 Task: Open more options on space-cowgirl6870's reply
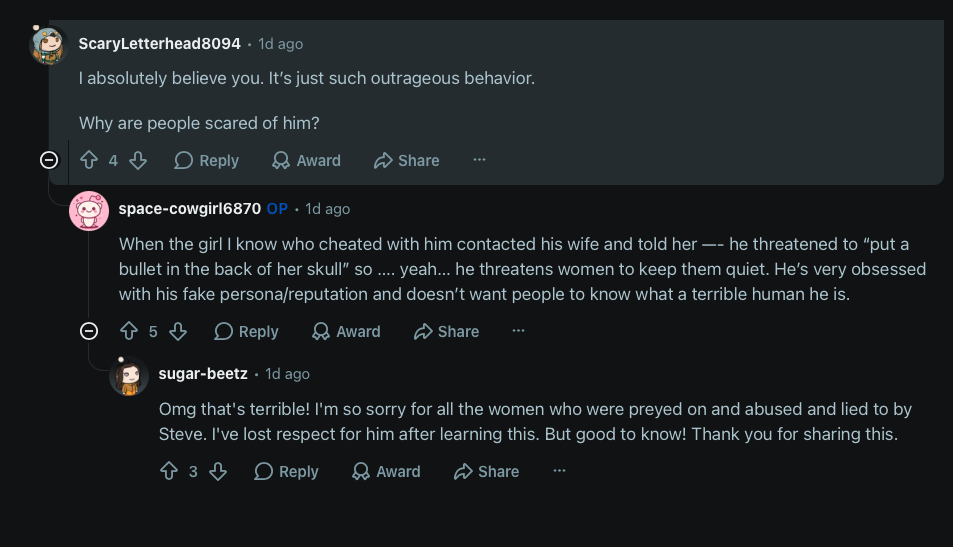click(x=518, y=331)
